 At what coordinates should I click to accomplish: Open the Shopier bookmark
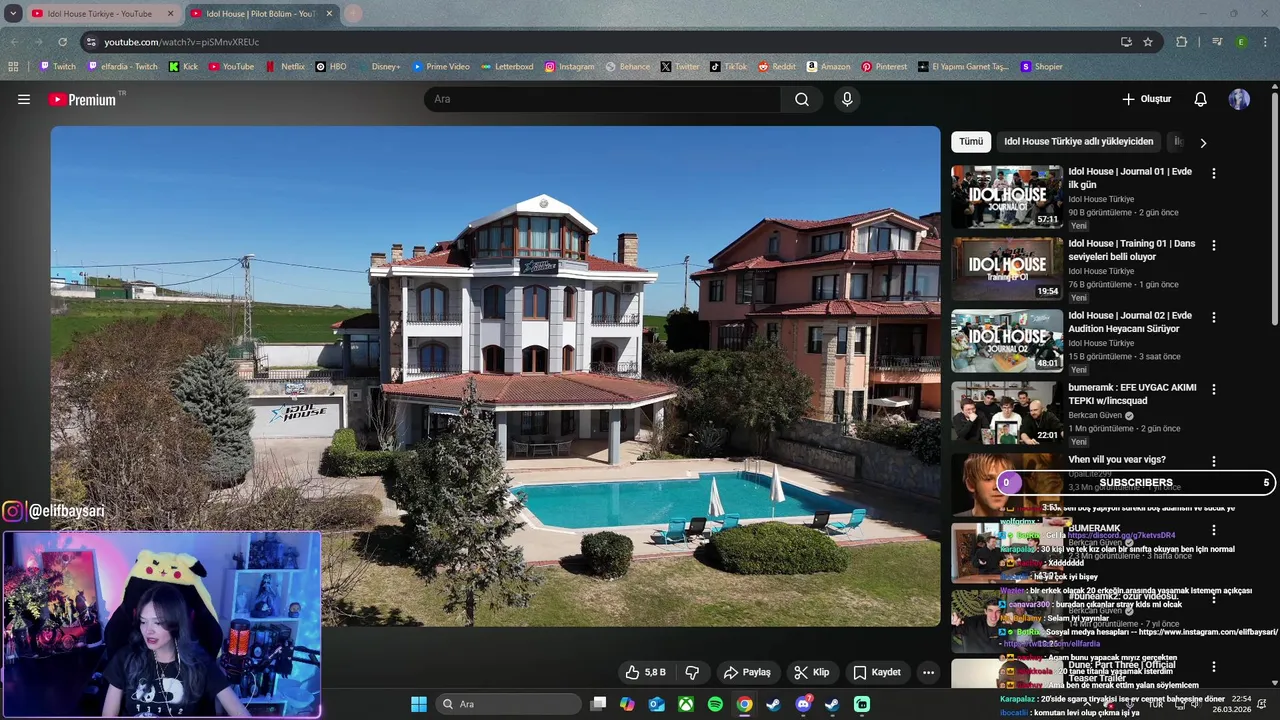[1041, 67]
